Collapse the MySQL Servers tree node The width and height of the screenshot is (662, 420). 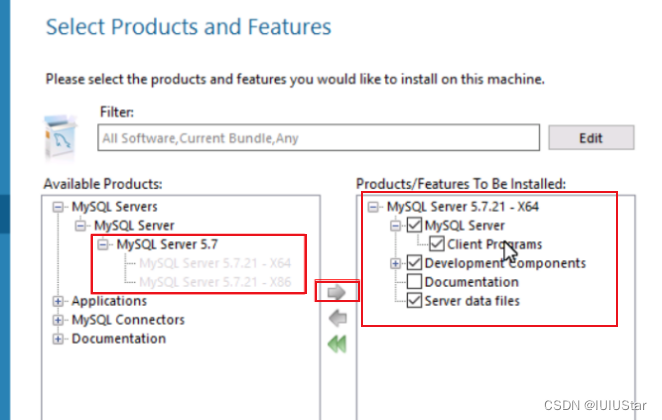pyautogui.click(x=58, y=207)
